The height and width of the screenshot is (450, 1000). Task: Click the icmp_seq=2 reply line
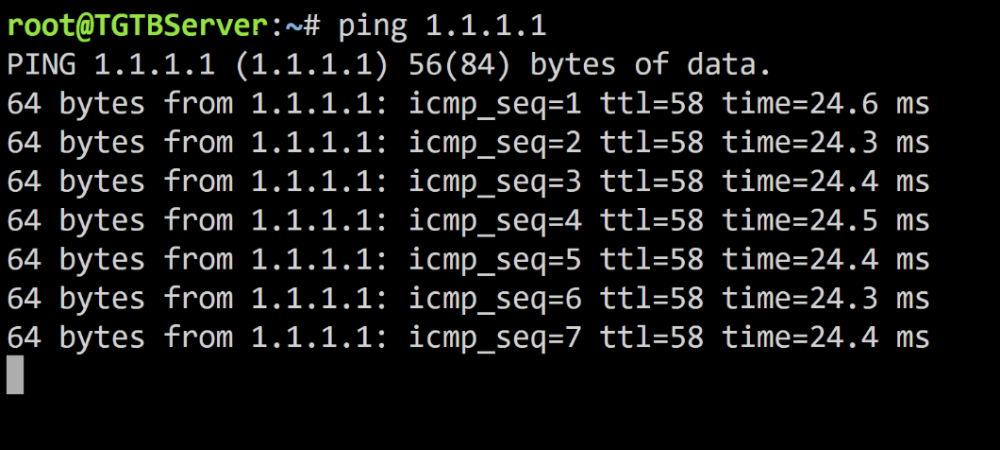pos(468,143)
